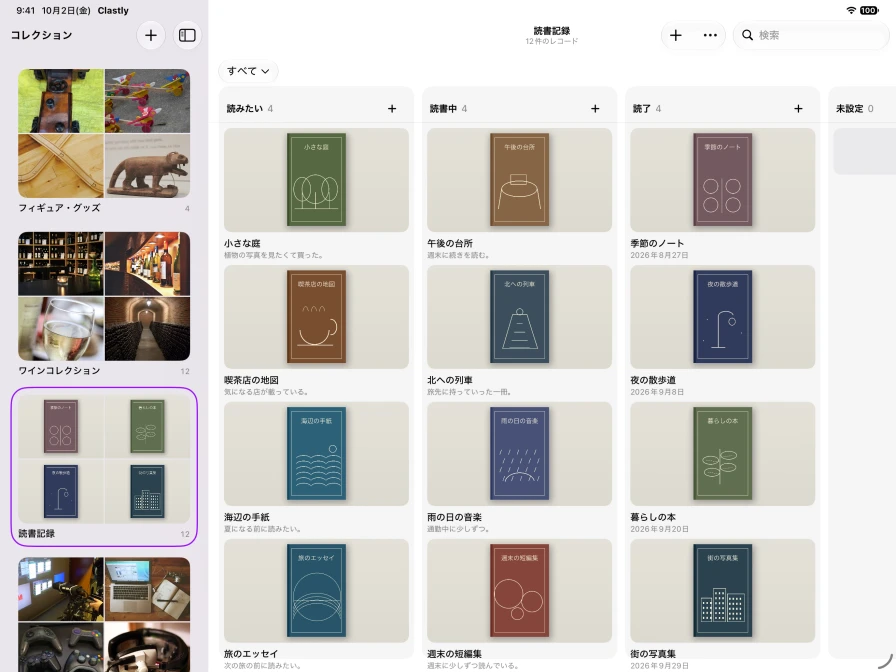896x672 pixels.
Task: Open the 週末の短編集 book cover
Action: (519, 590)
